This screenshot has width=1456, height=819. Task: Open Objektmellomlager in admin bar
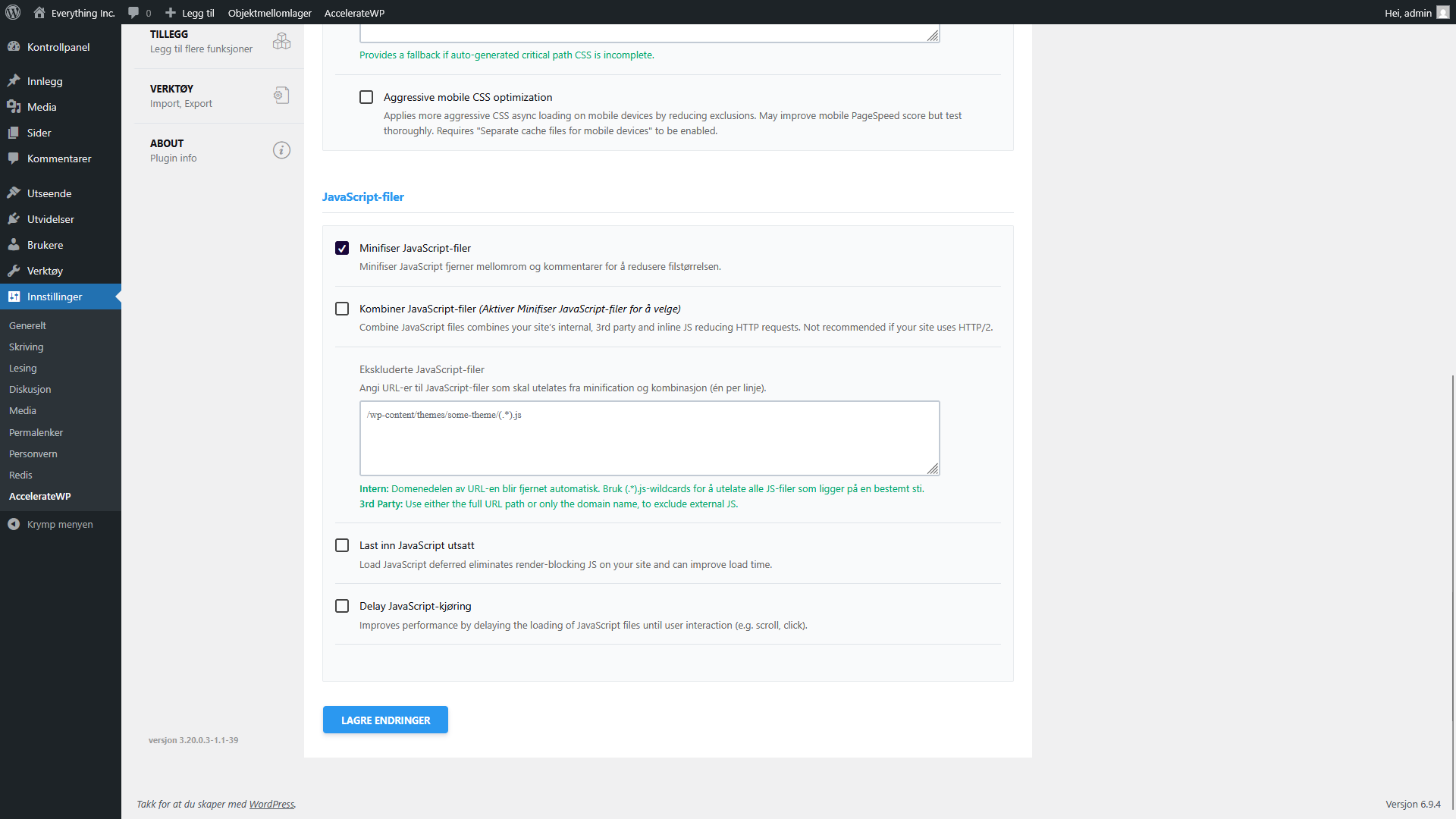click(x=269, y=12)
